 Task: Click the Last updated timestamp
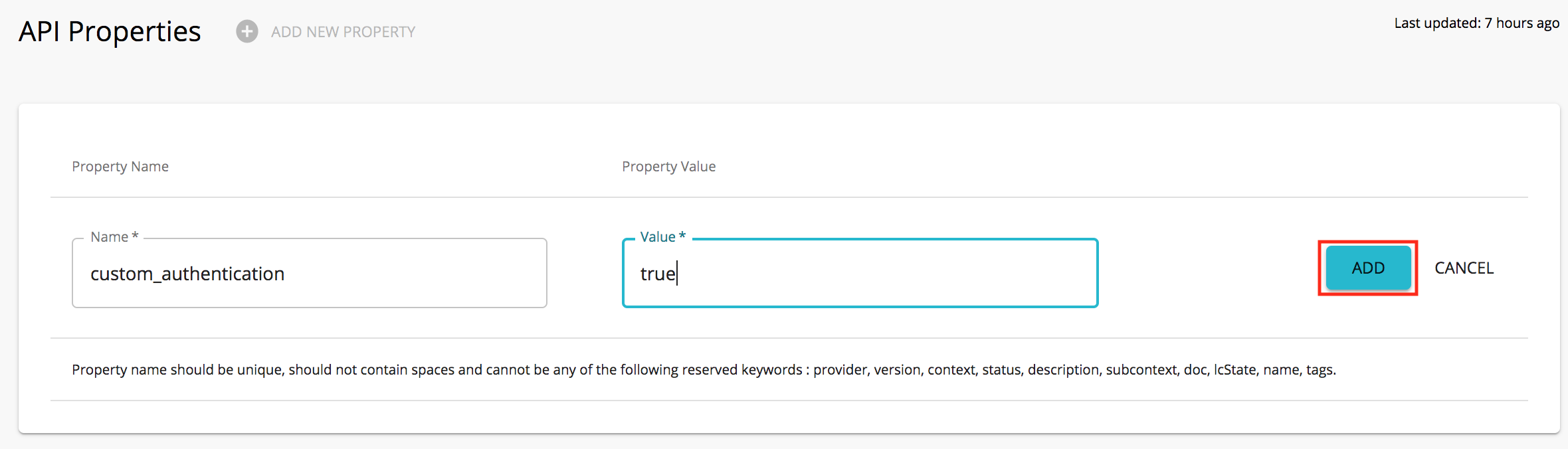[x=1476, y=23]
